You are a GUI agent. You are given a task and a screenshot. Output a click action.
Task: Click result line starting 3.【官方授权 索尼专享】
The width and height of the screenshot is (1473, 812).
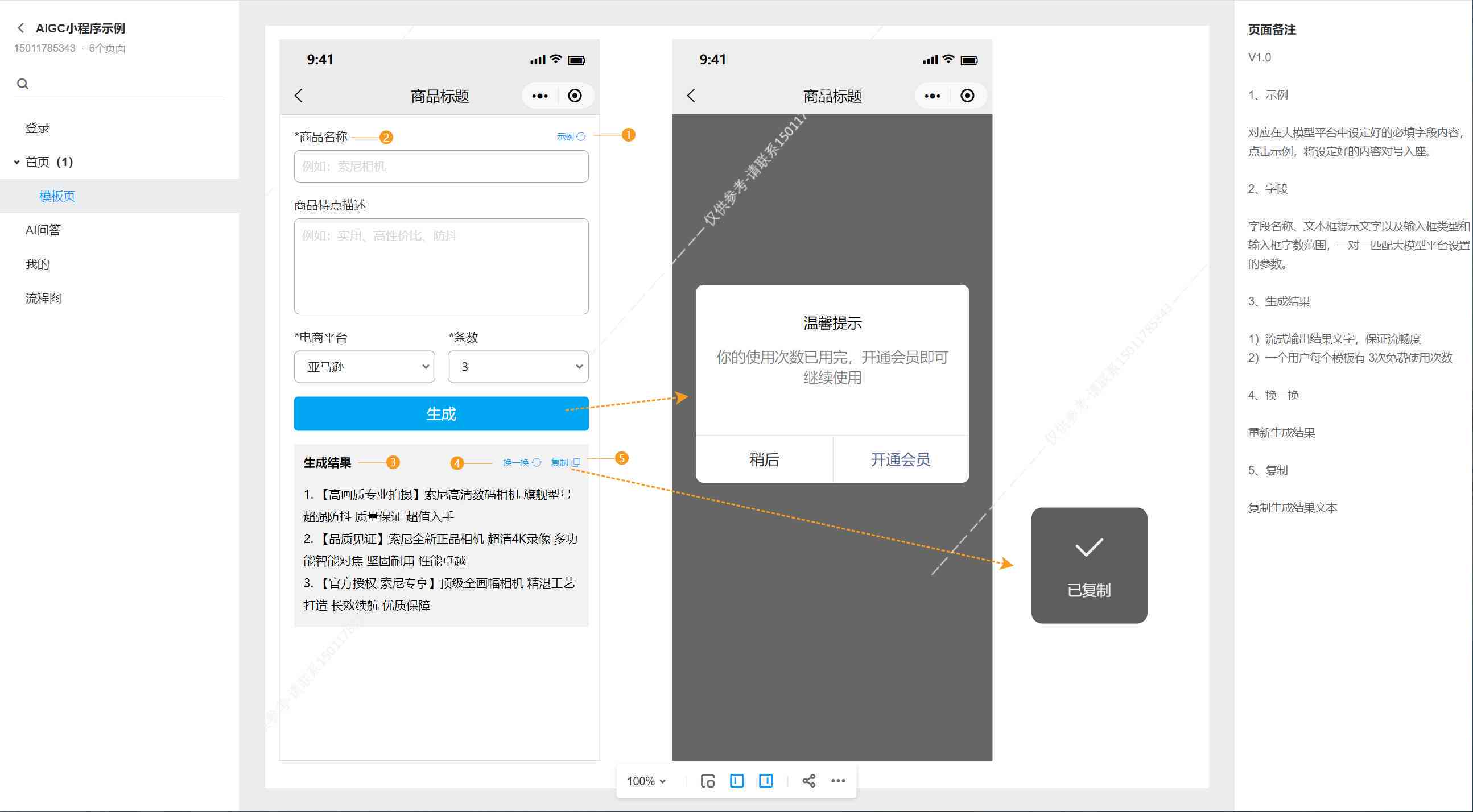click(x=439, y=594)
